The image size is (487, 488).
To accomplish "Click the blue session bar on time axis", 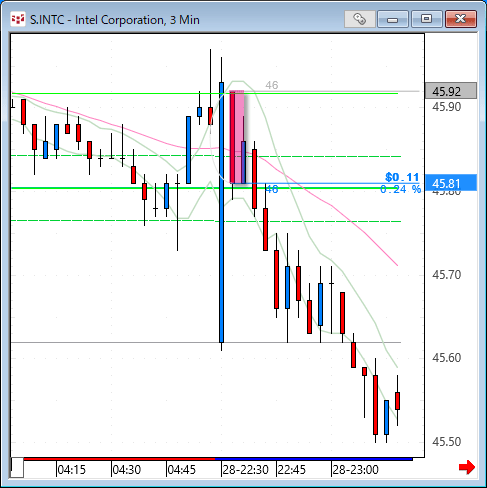I will point(314,459).
